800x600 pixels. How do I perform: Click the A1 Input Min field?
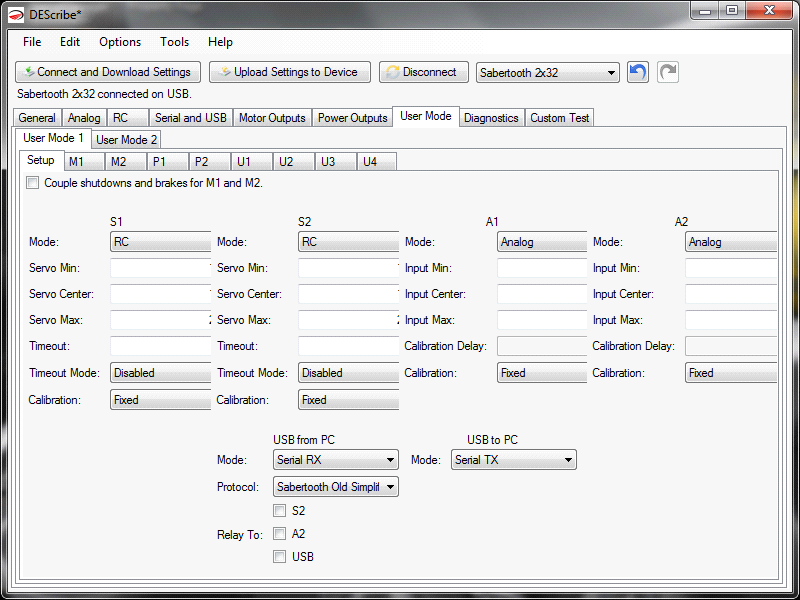[x=542, y=268]
